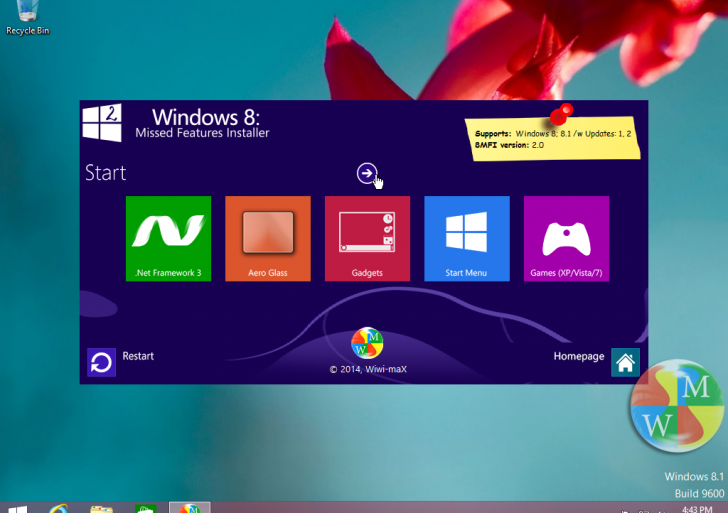The image size is (728, 513).
Task: Click the Restart text label
Action: 138,356
